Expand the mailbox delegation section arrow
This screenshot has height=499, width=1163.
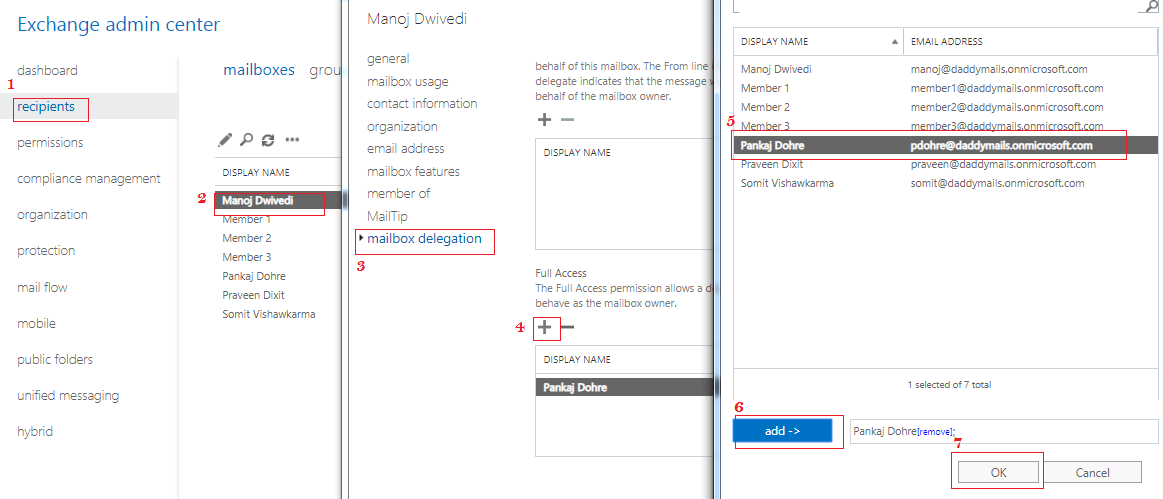click(361, 238)
